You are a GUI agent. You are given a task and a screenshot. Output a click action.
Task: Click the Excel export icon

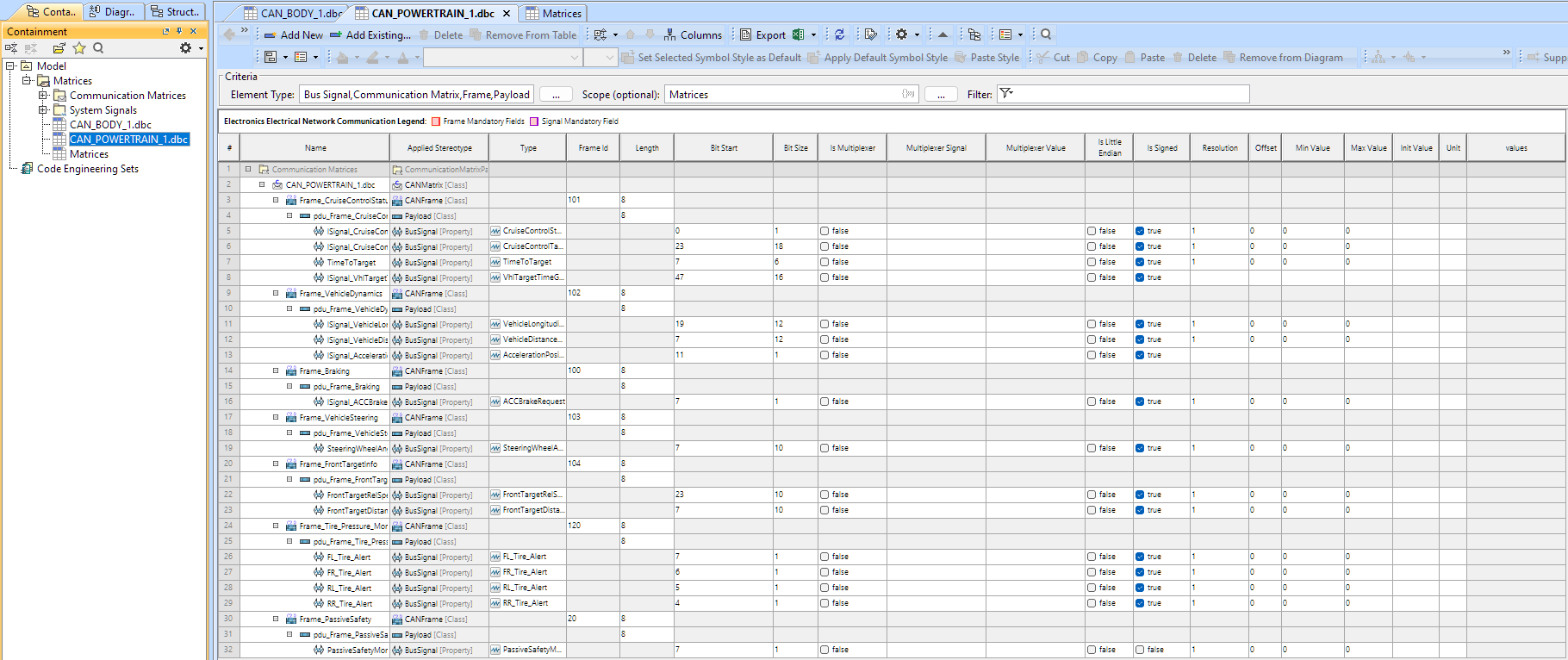pos(799,34)
